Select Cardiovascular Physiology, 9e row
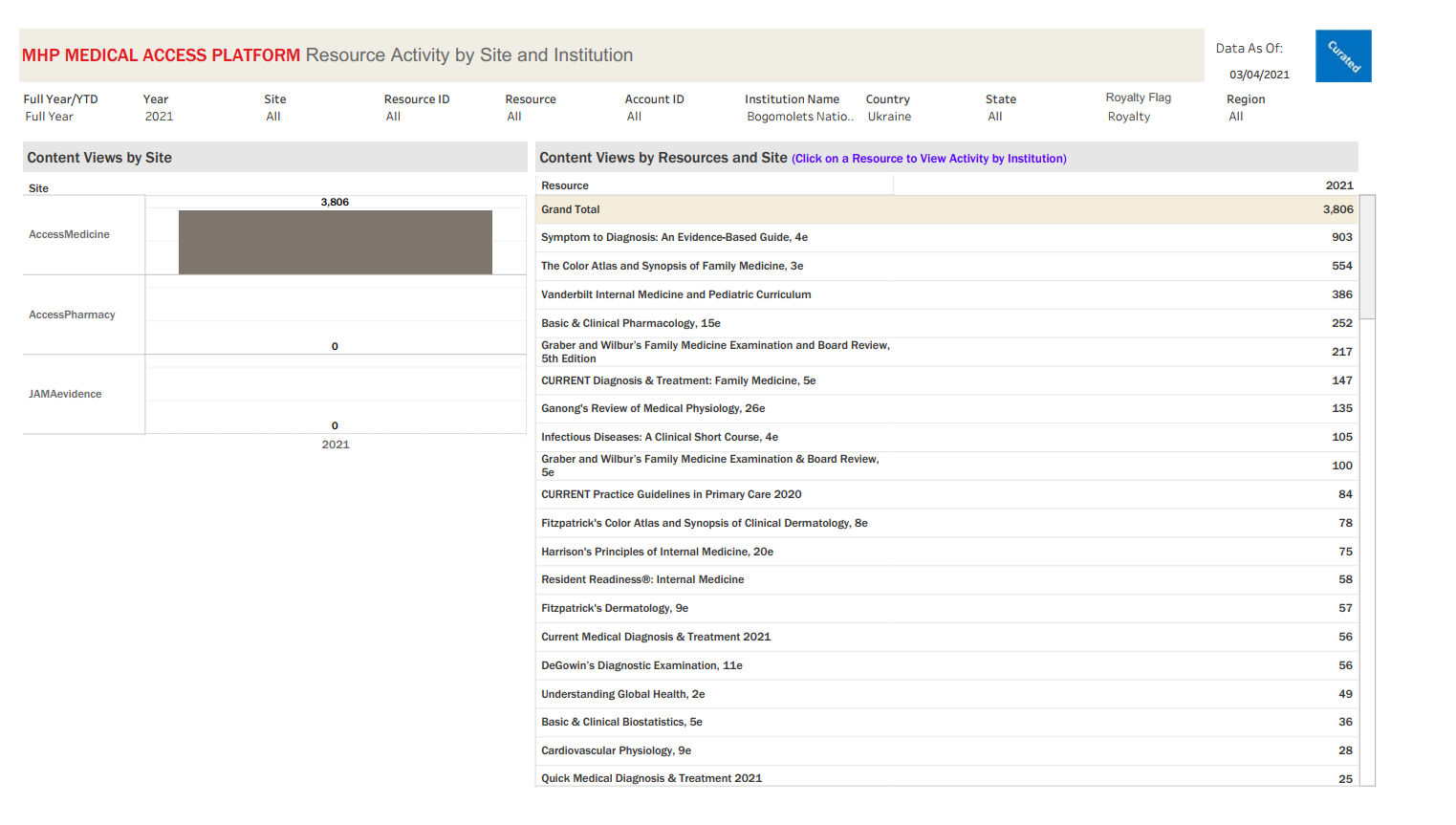Image resolution: width=1456 pixels, height=825 pixels. (946, 750)
